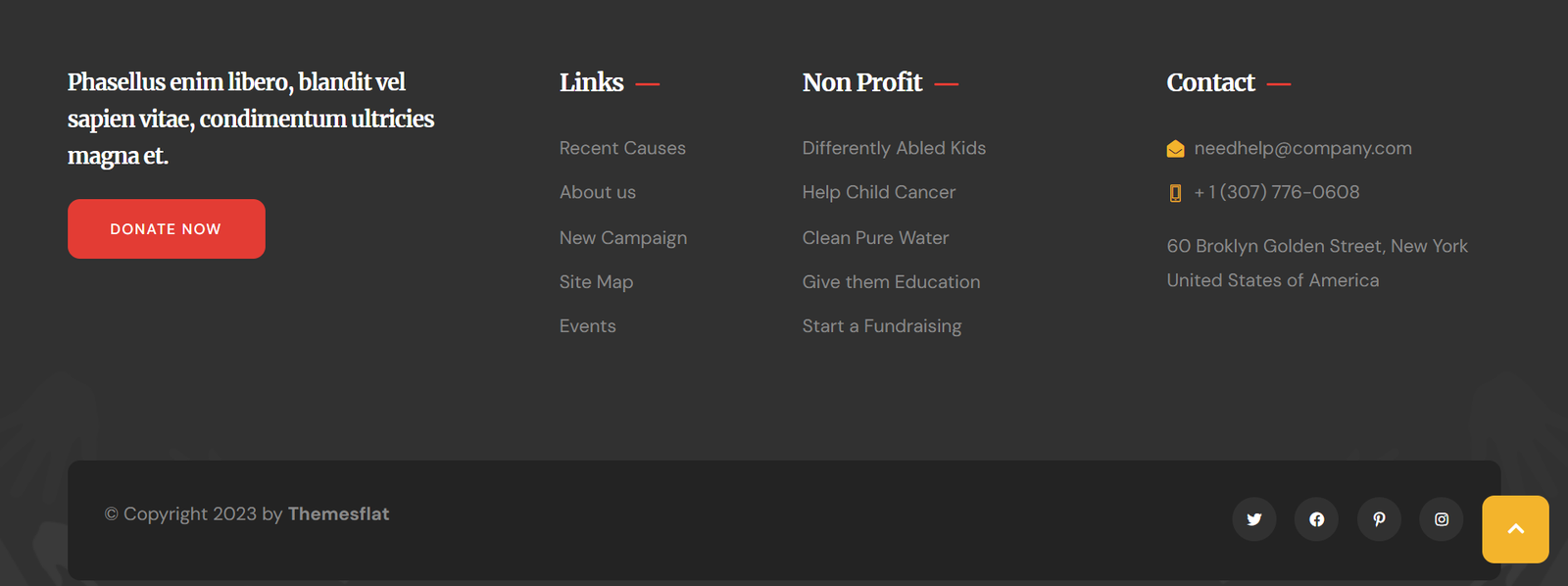Image resolution: width=1568 pixels, height=586 pixels.
Task: Go to the About us page
Action: pos(598,192)
